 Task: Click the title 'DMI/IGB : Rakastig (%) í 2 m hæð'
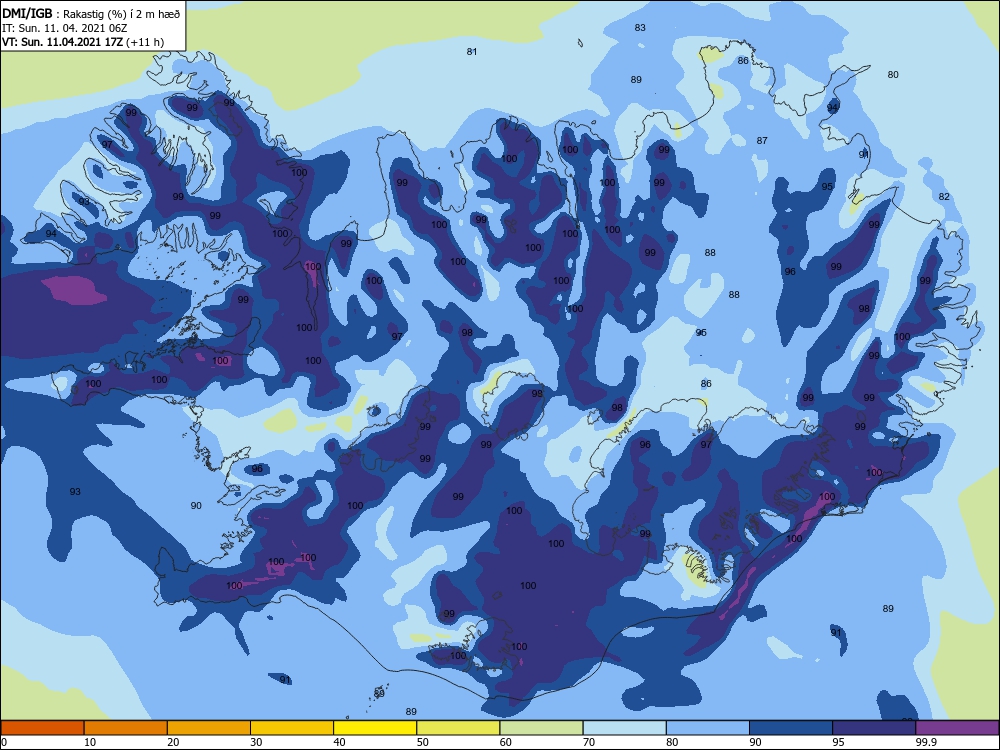[x=91, y=13]
